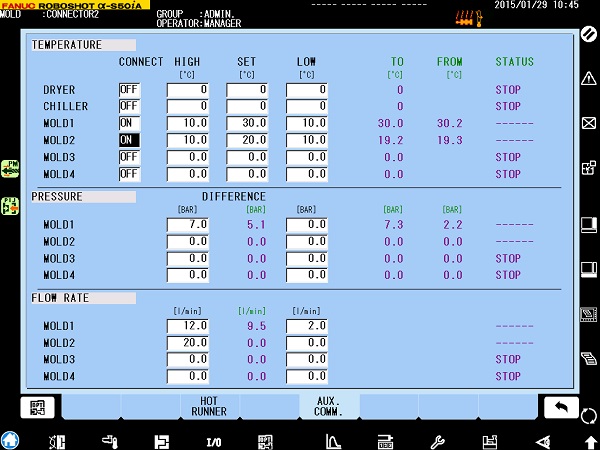Open the warning triangle alarm icon
This screenshot has height=450, width=600.
pos(589,78)
